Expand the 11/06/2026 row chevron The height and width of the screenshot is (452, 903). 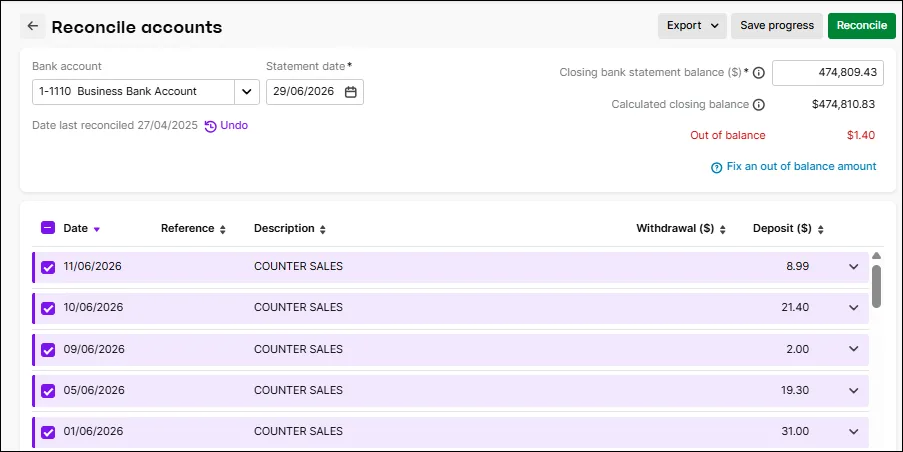coord(853,267)
